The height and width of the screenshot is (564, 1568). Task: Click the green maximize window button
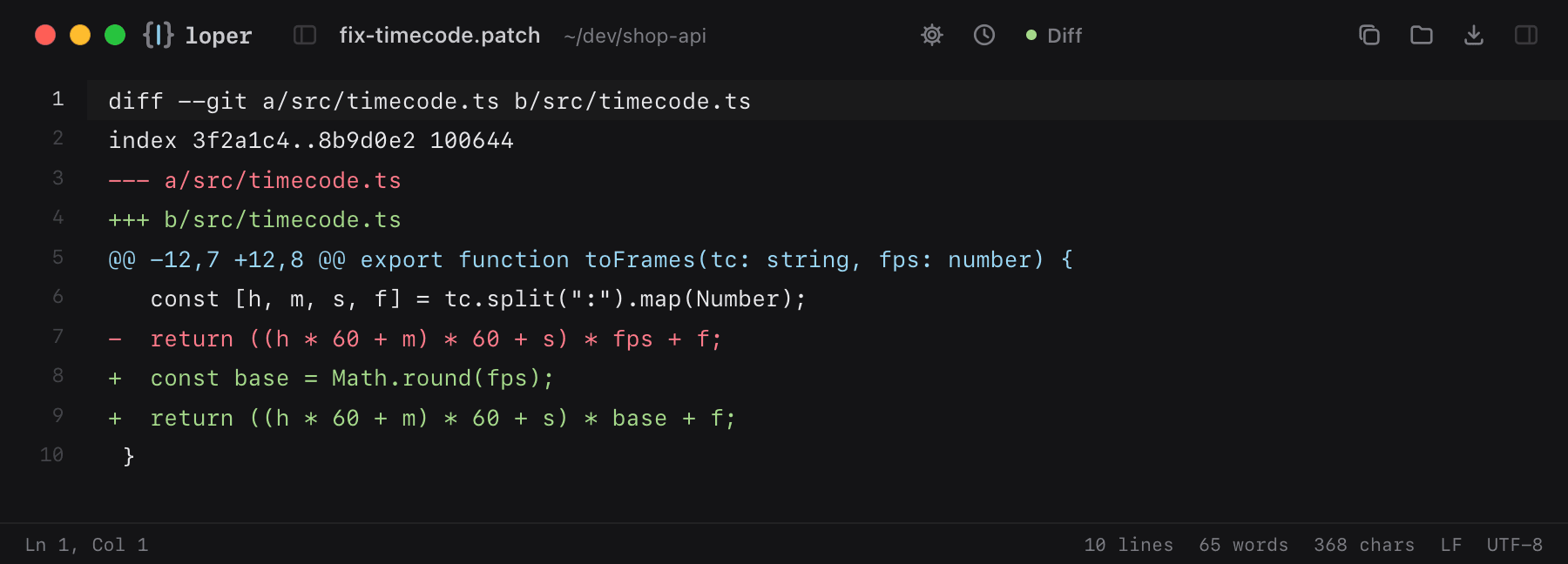(115, 35)
